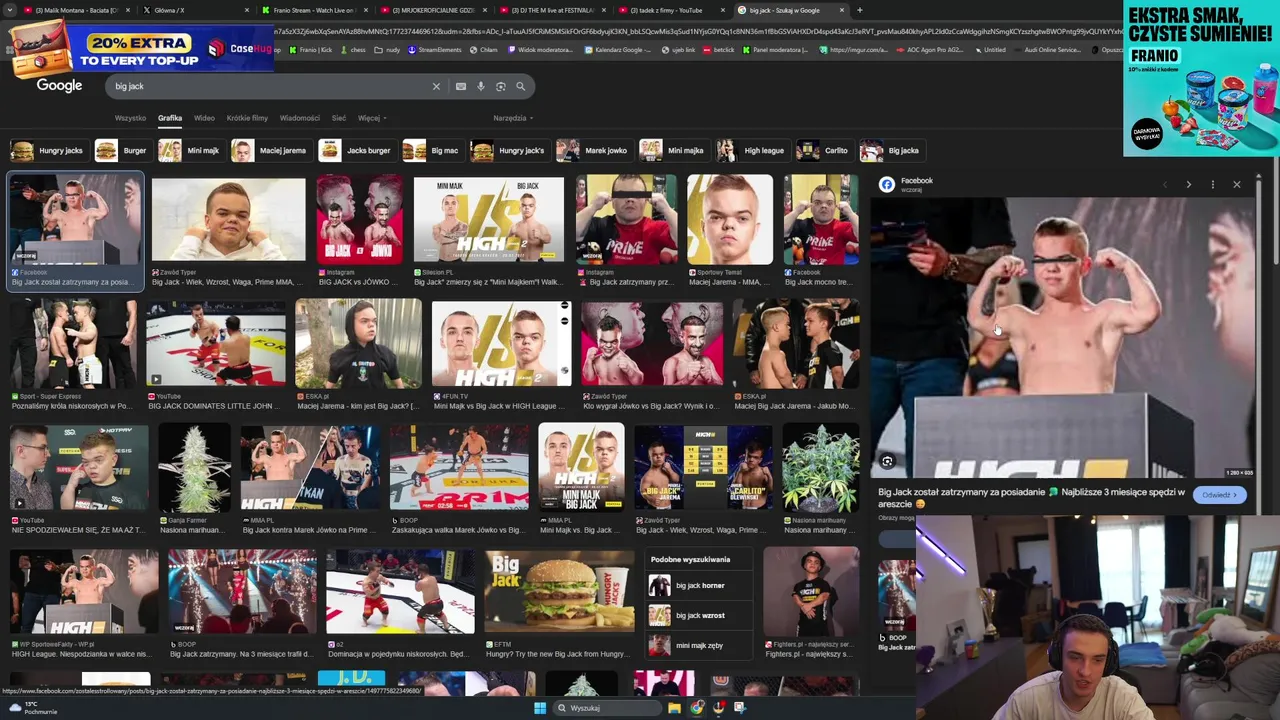The height and width of the screenshot is (720, 1280).
Task: Open the Snipping tool taskbar icon
Action: 740,708
